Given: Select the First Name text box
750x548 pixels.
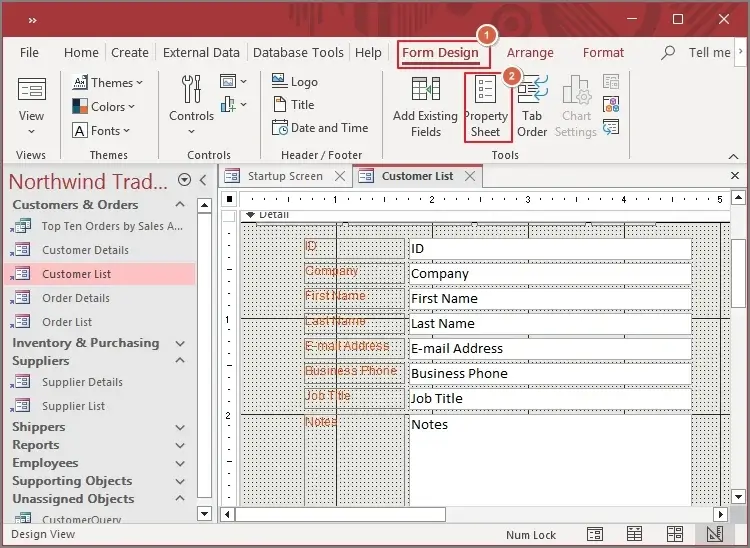Looking at the screenshot, I should [550, 298].
